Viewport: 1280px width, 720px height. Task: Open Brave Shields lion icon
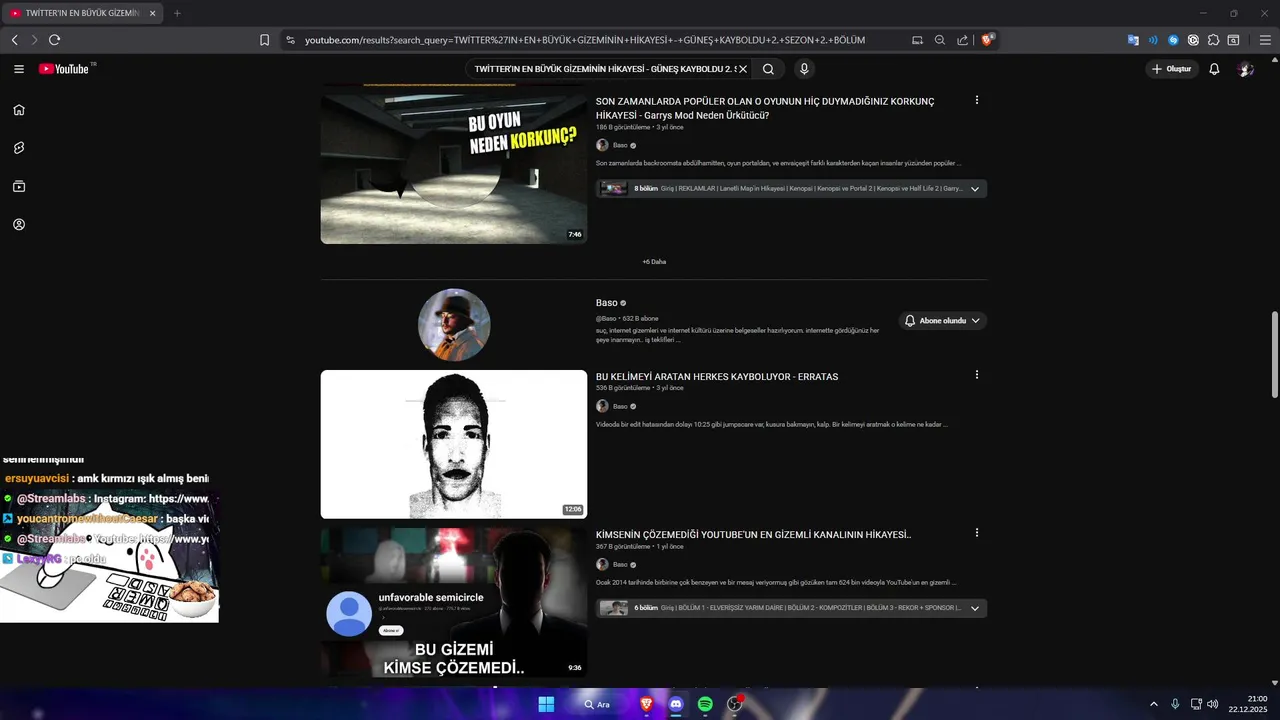pos(987,40)
